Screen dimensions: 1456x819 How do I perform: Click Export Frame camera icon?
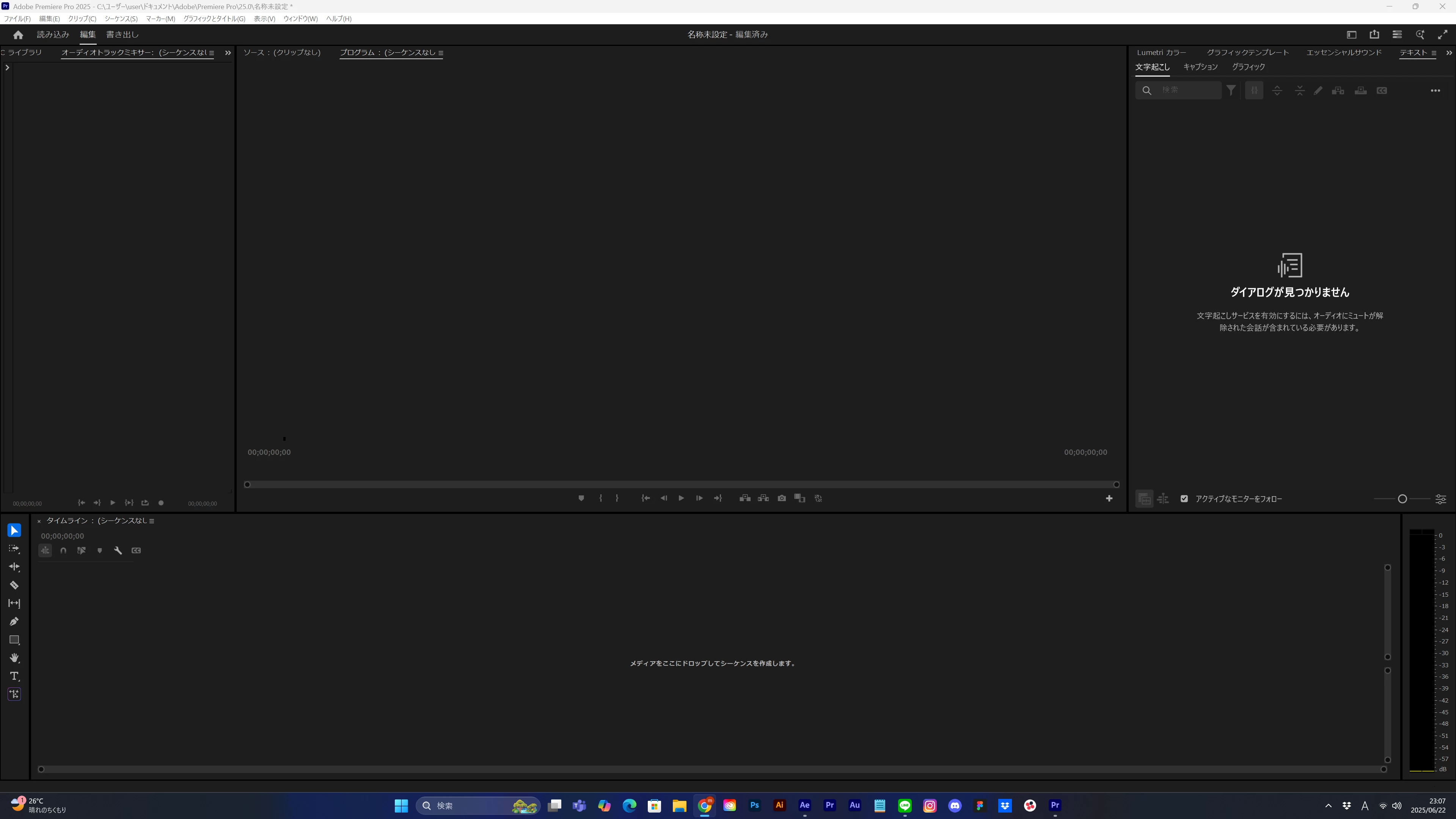pyautogui.click(x=781, y=498)
